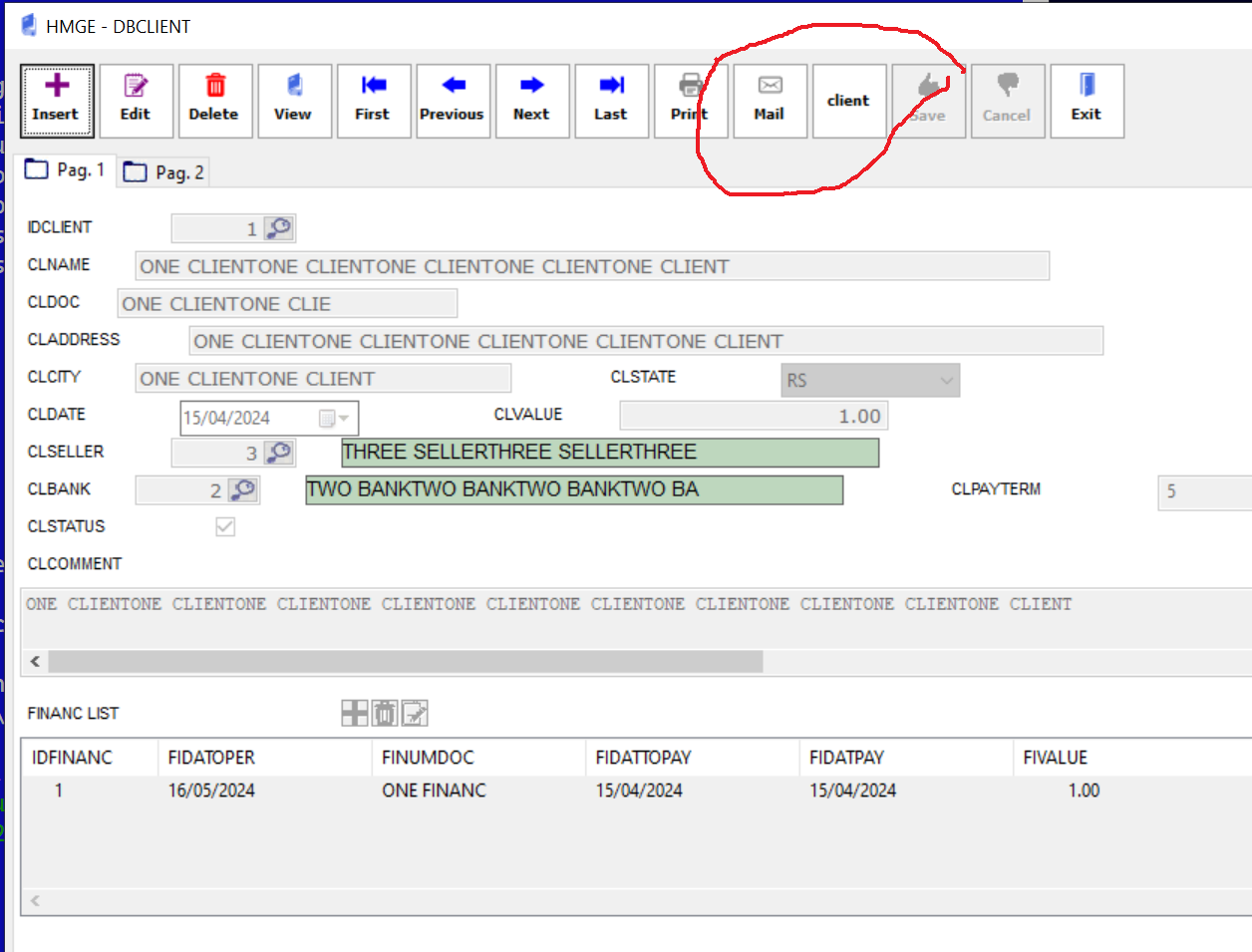This screenshot has width=1252, height=952.
Task: Go to the First record
Action: tap(373, 101)
